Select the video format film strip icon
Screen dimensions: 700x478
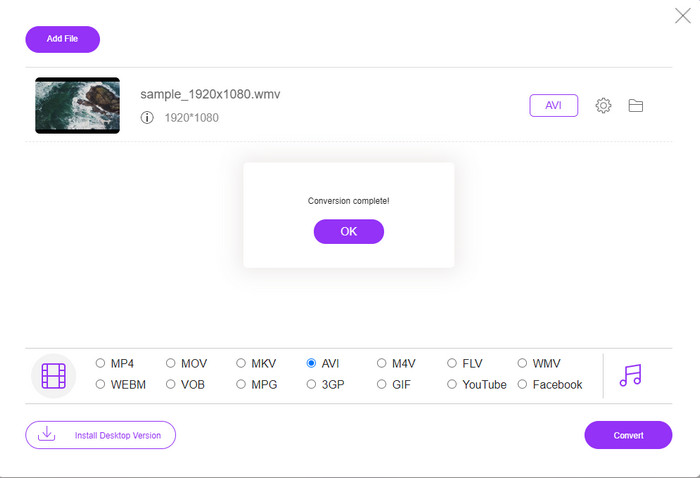coord(54,376)
